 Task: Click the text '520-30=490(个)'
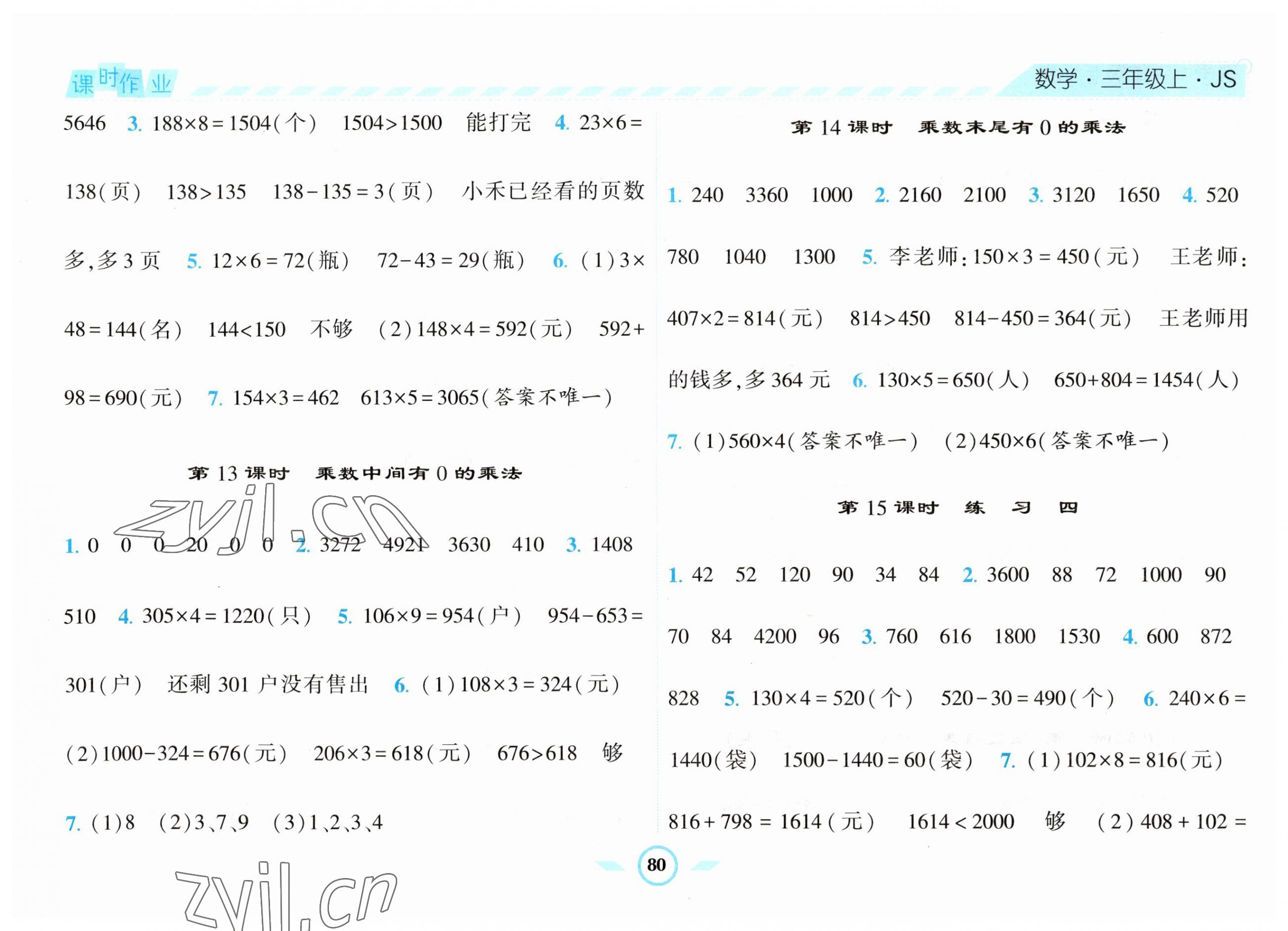click(1028, 698)
